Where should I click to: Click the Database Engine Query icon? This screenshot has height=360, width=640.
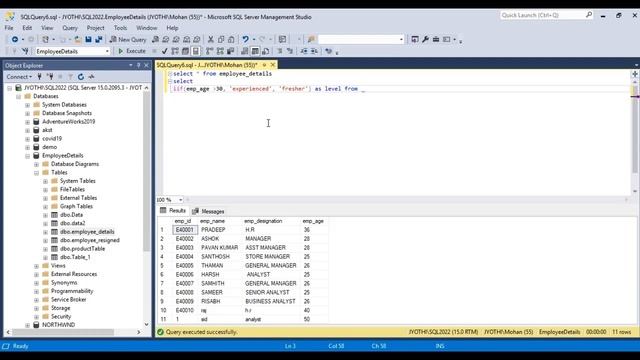pyautogui.click(x=156, y=40)
